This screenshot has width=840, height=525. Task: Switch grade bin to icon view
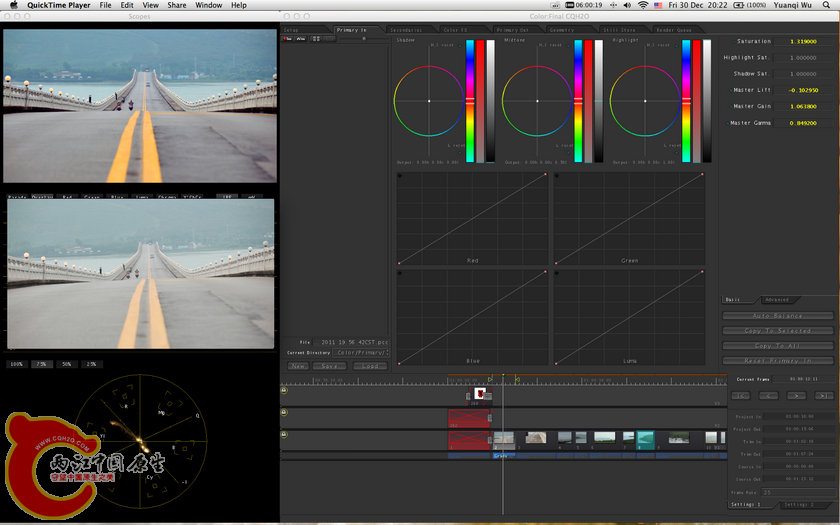[x=316, y=39]
